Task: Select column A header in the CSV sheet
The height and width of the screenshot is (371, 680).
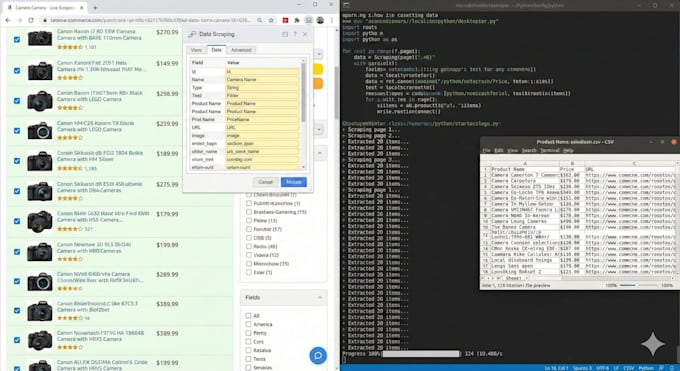Action: [525, 164]
